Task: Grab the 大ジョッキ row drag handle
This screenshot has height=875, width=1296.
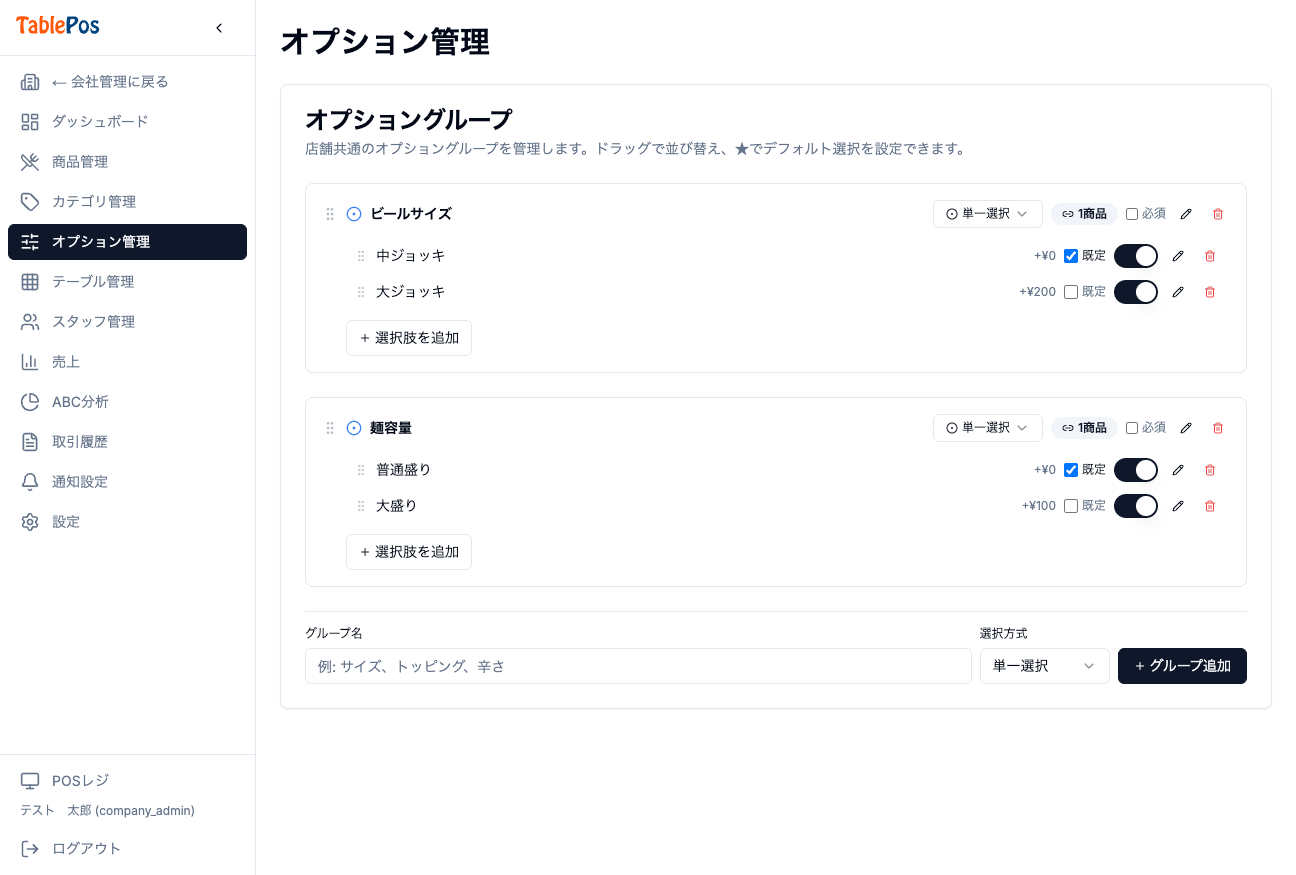Action: 361,292
